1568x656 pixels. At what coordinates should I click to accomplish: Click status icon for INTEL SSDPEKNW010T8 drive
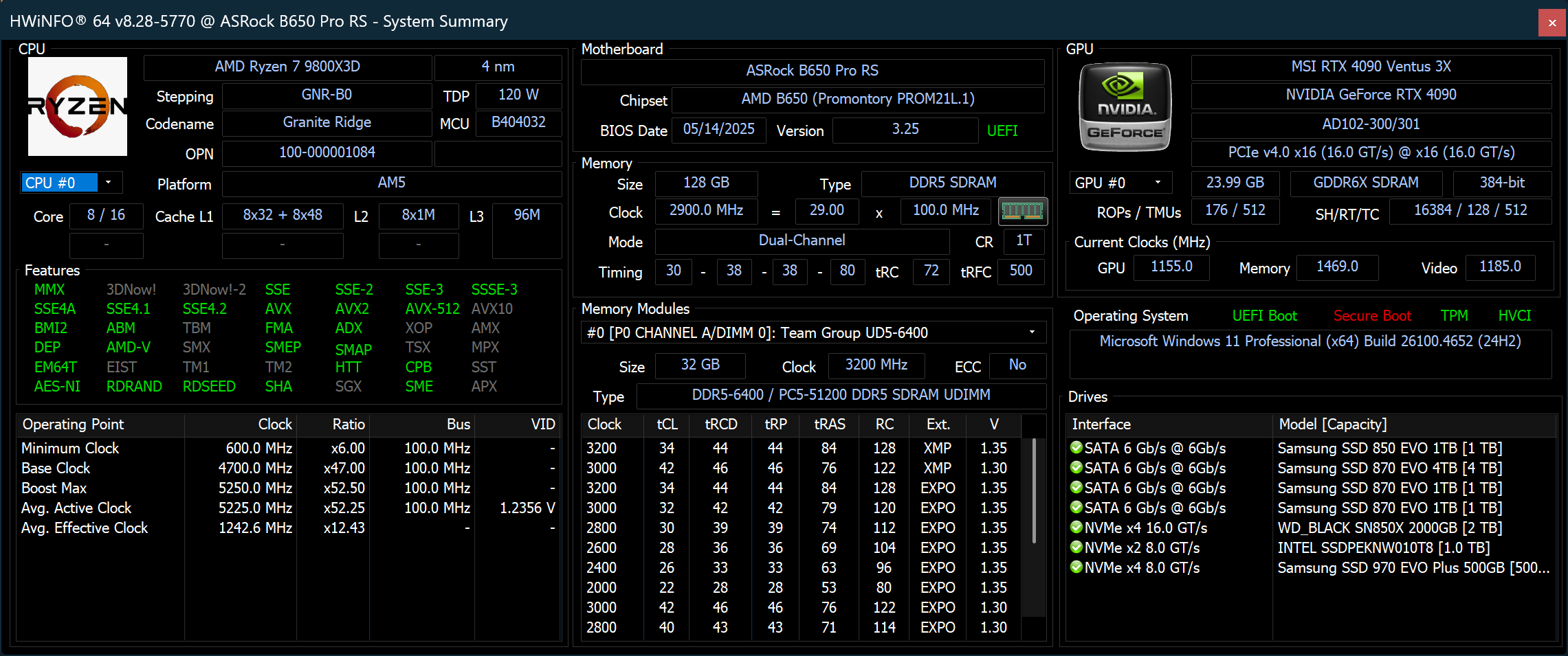click(x=1076, y=547)
